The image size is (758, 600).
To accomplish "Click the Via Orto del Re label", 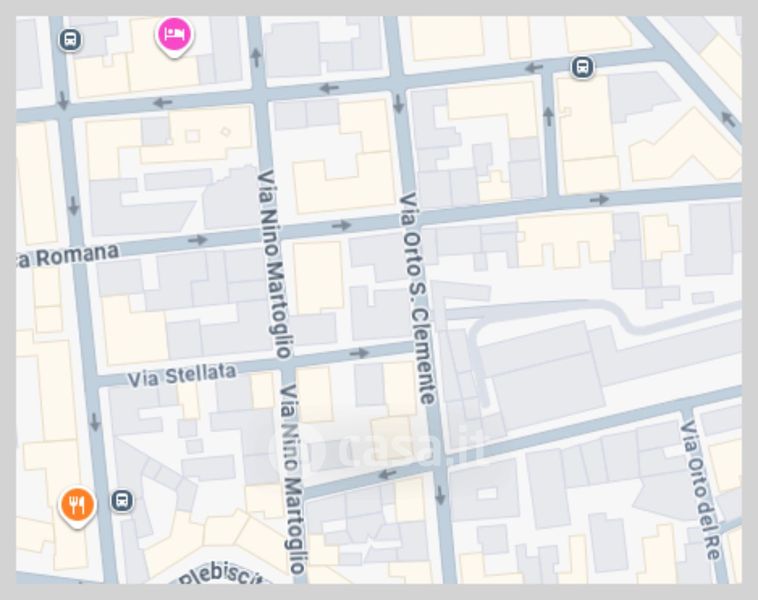I will tap(700, 490).
